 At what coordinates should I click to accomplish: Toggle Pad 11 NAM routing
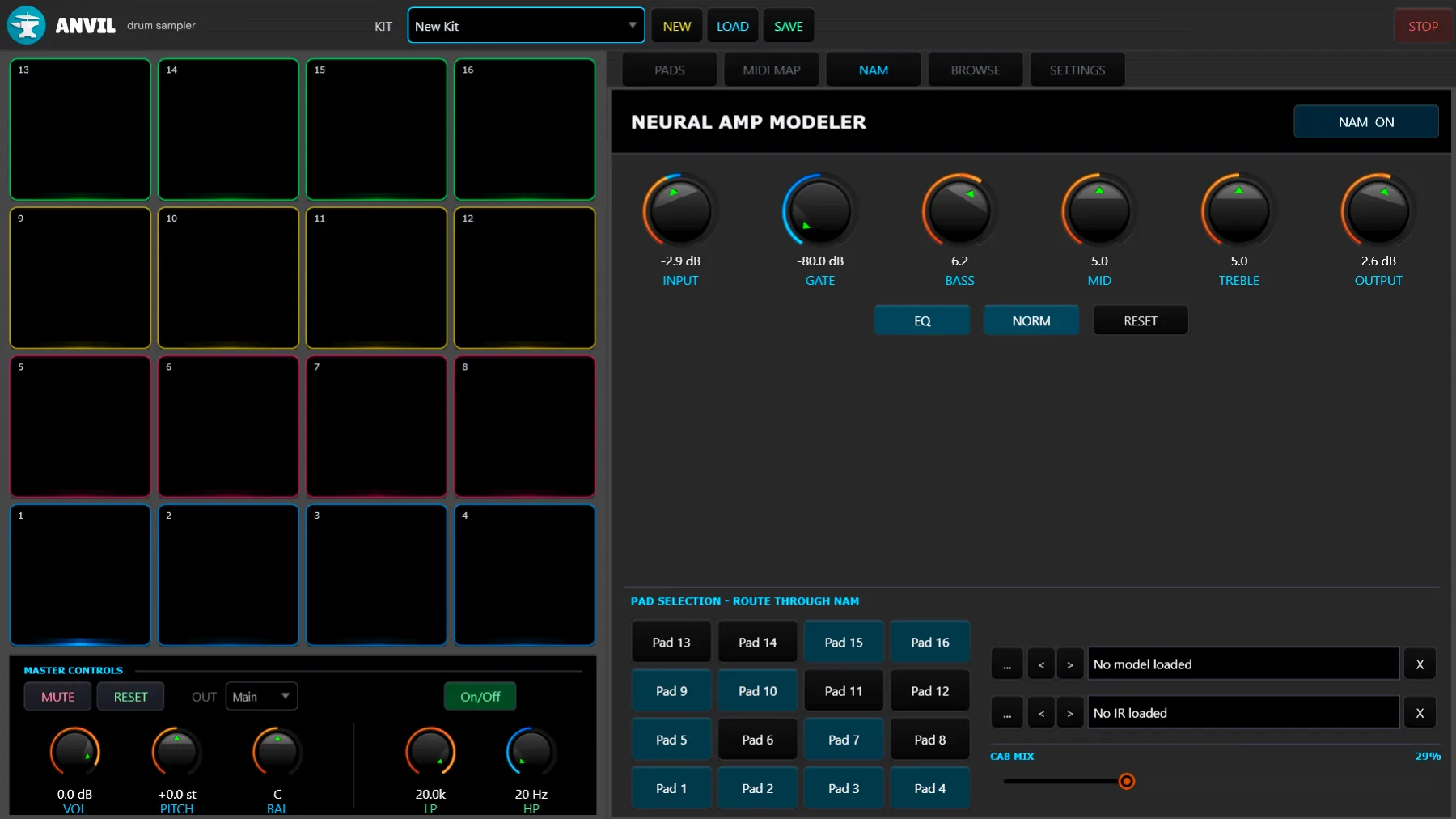tap(844, 691)
